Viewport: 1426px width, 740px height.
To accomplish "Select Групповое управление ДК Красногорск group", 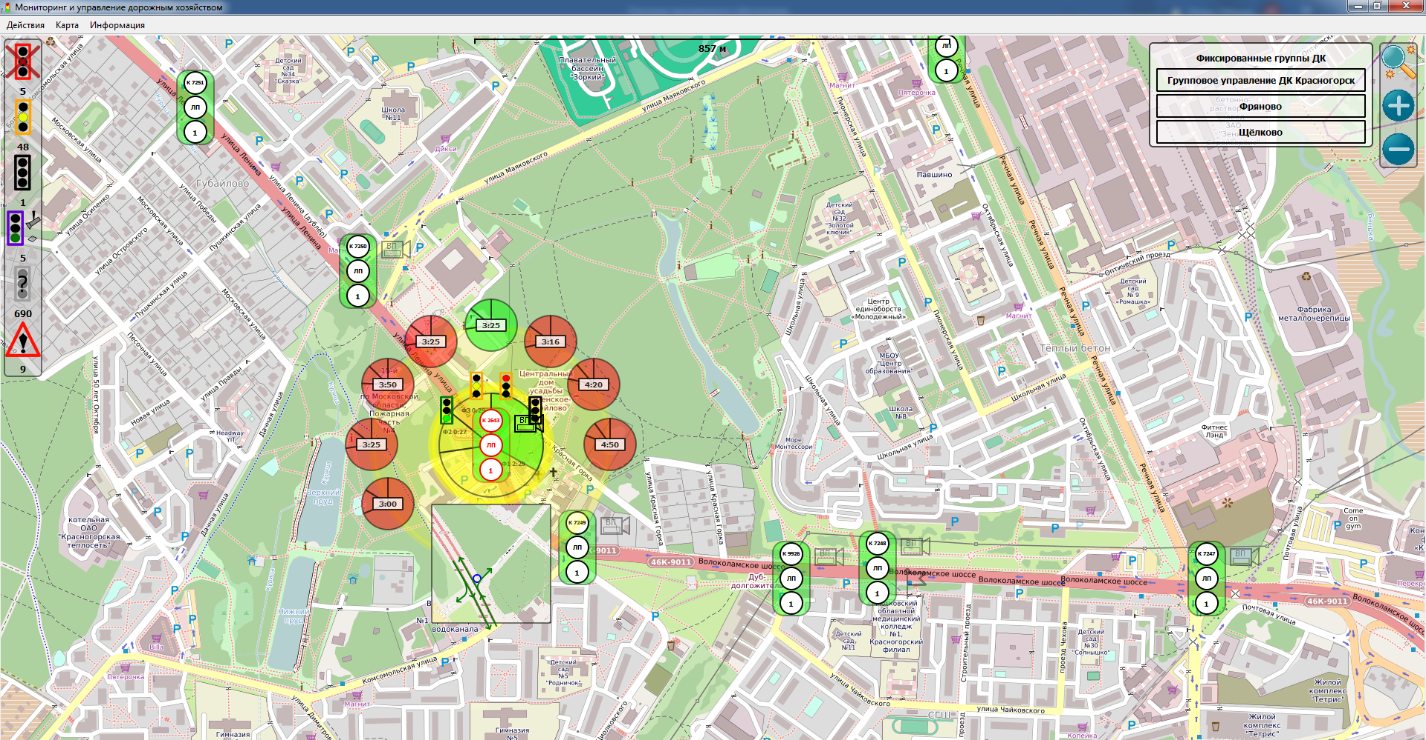I will (1260, 80).
